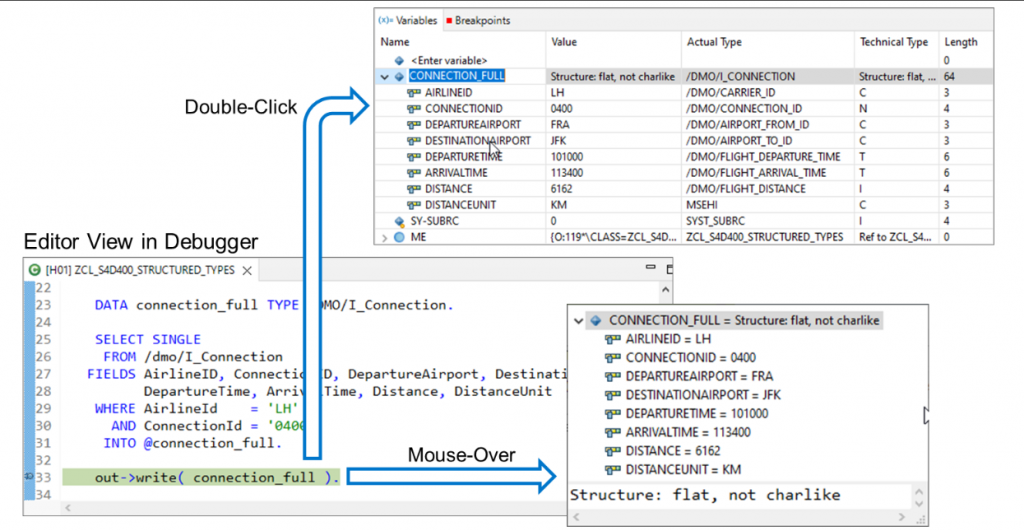1024x531 pixels.
Task: Click the structure icon beside DEPARTURETIME in table
Action: point(413,157)
